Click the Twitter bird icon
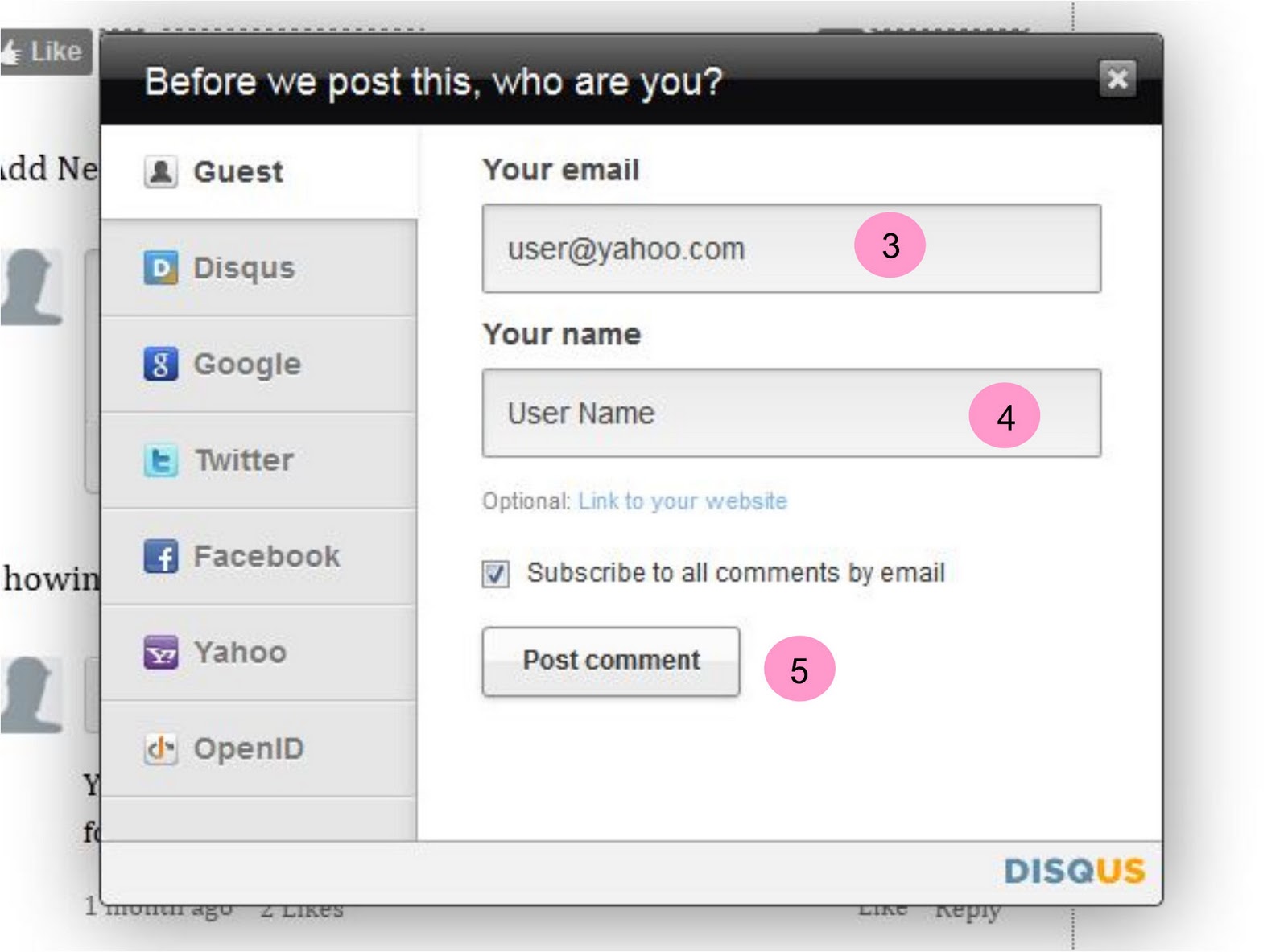 [x=161, y=460]
